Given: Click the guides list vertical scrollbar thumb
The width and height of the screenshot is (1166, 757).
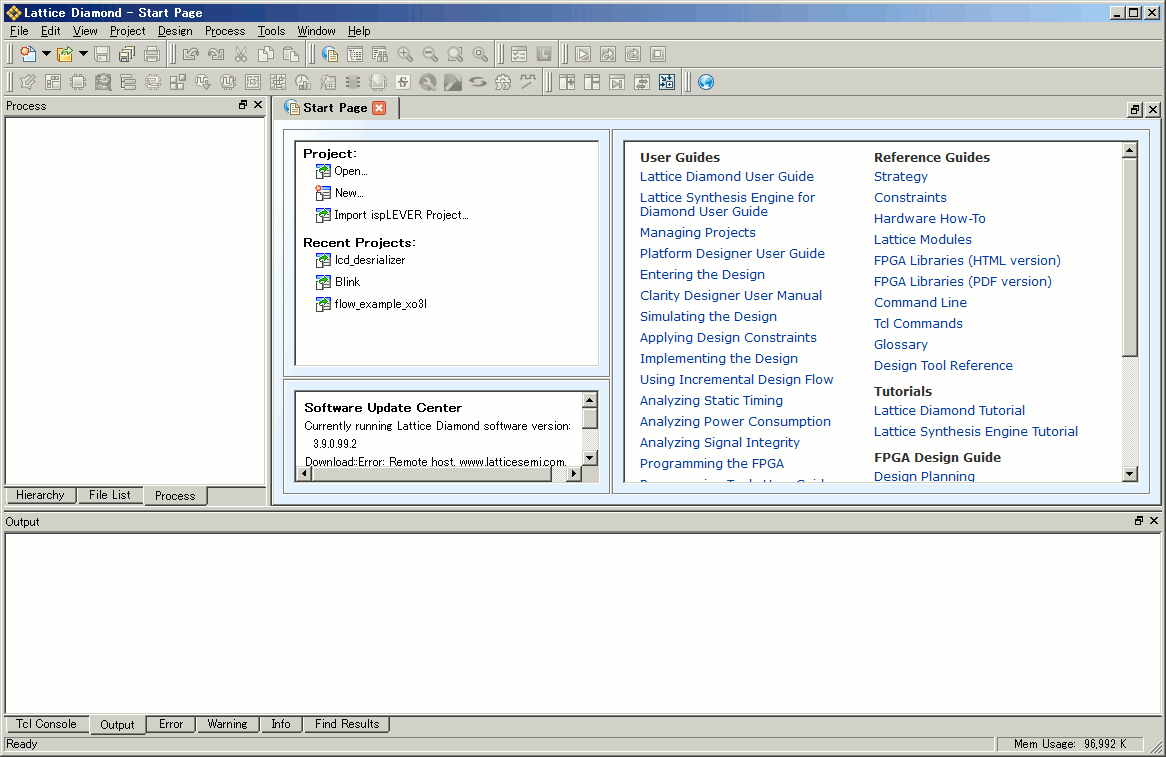Looking at the screenshot, I should tap(1130, 255).
